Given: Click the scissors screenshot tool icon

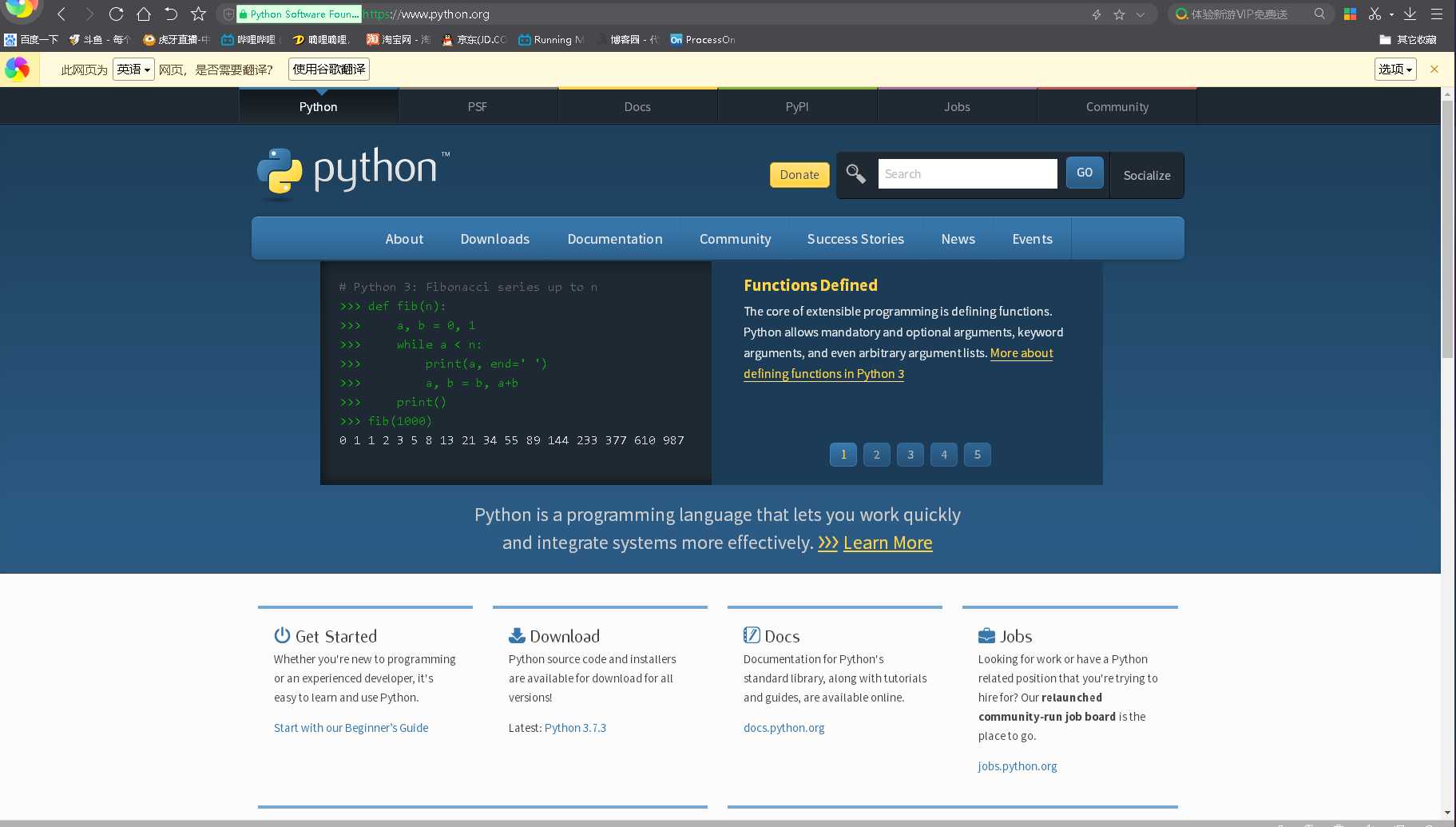Looking at the screenshot, I should [x=1375, y=14].
